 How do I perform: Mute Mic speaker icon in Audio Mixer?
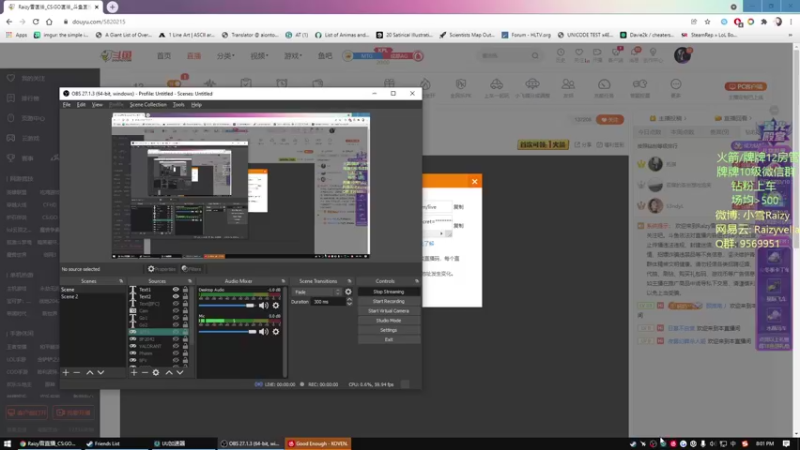[263, 332]
